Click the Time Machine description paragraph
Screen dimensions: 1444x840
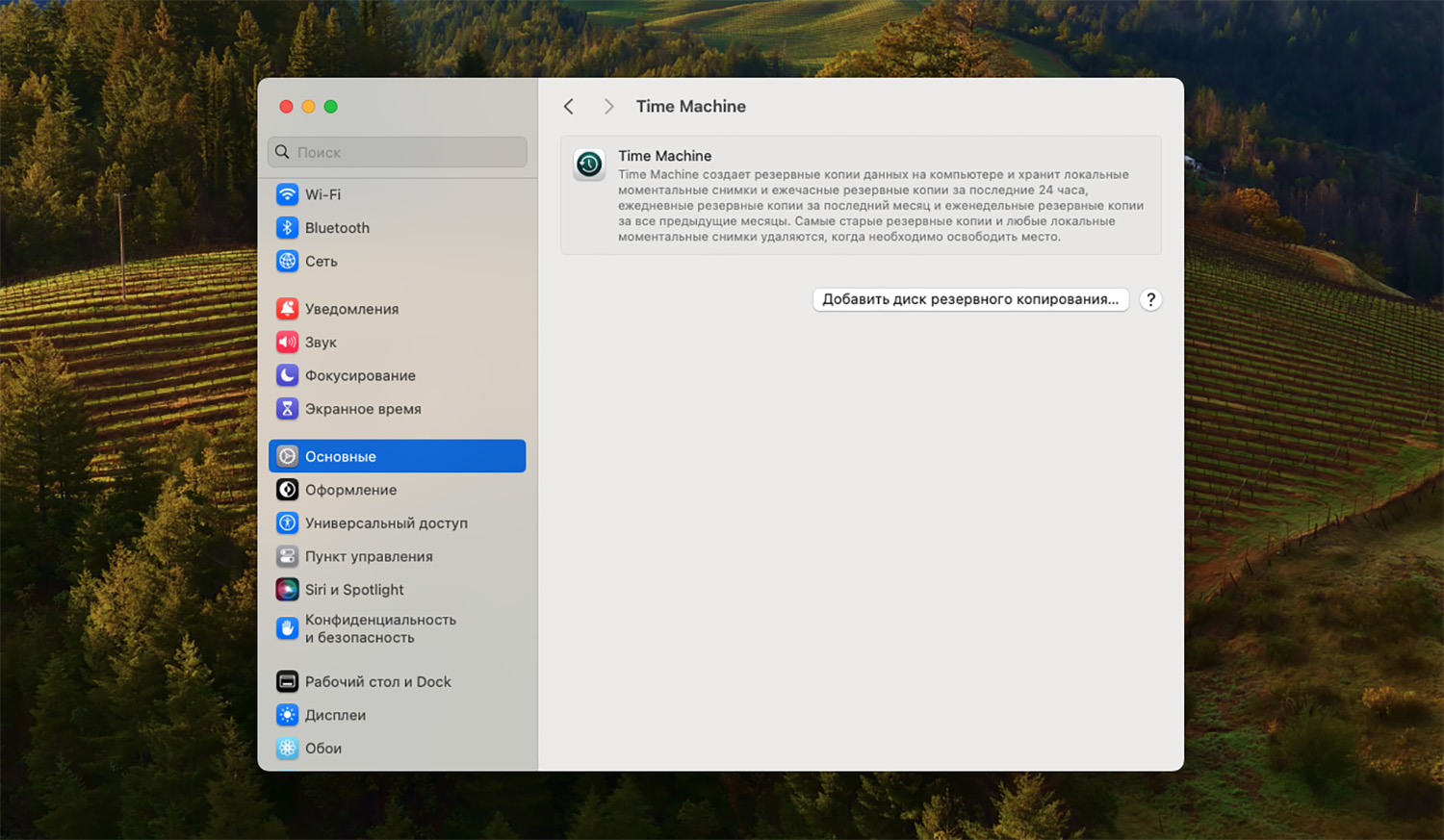881,206
